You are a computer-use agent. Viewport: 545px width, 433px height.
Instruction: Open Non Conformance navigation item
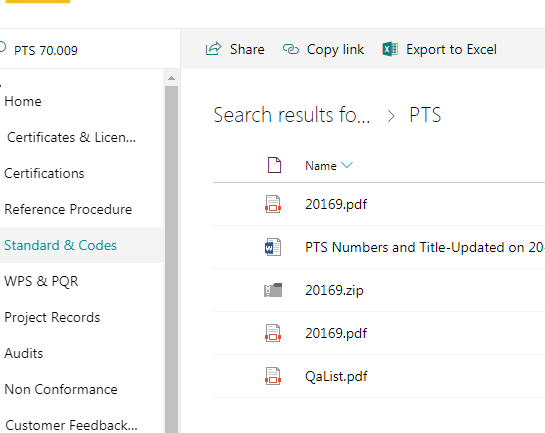(61, 389)
